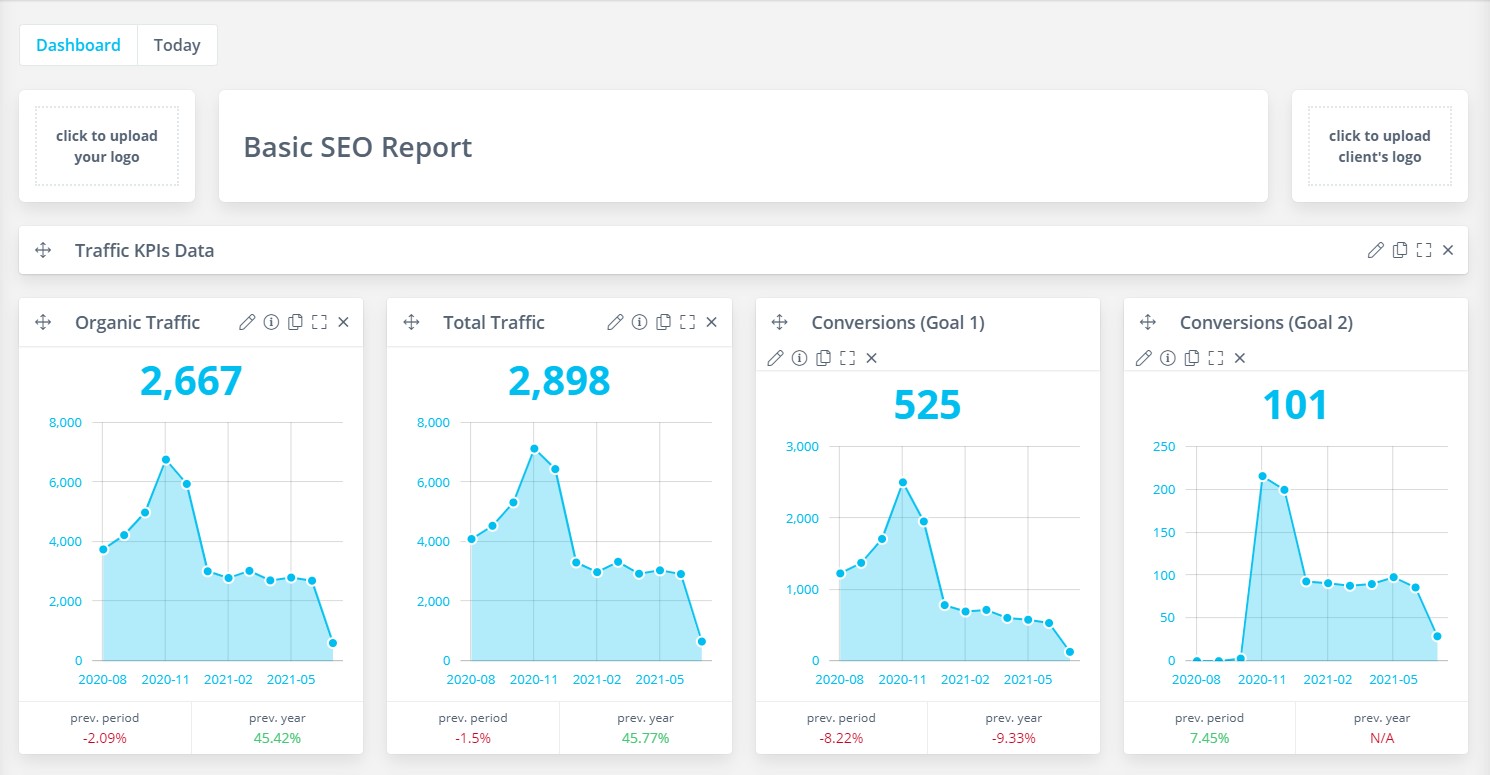This screenshot has width=1490, height=775.
Task: Duplicate the Total Traffic widget
Action: (x=663, y=322)
